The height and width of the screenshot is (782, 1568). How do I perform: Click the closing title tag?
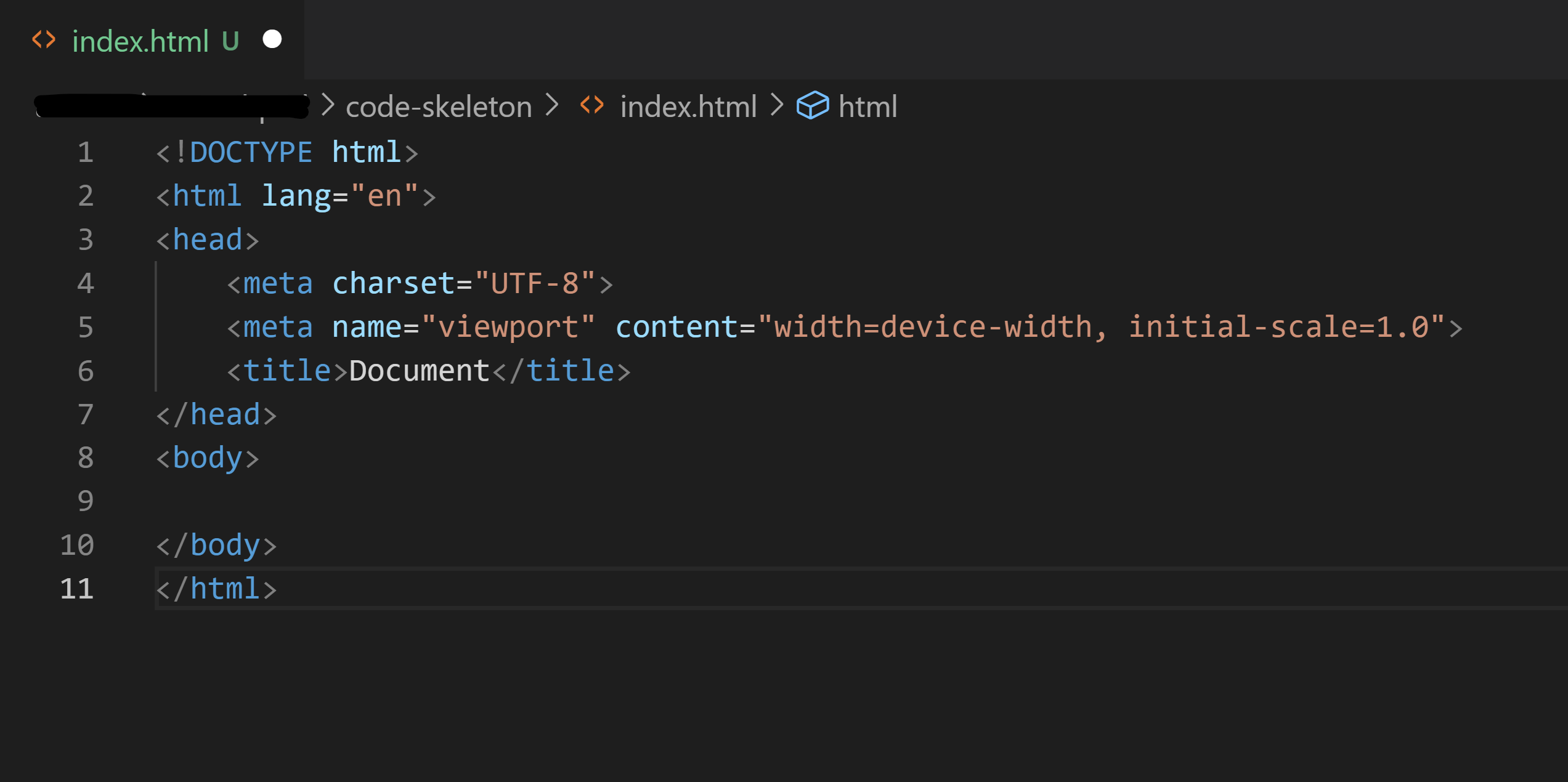tap(562, 371)
